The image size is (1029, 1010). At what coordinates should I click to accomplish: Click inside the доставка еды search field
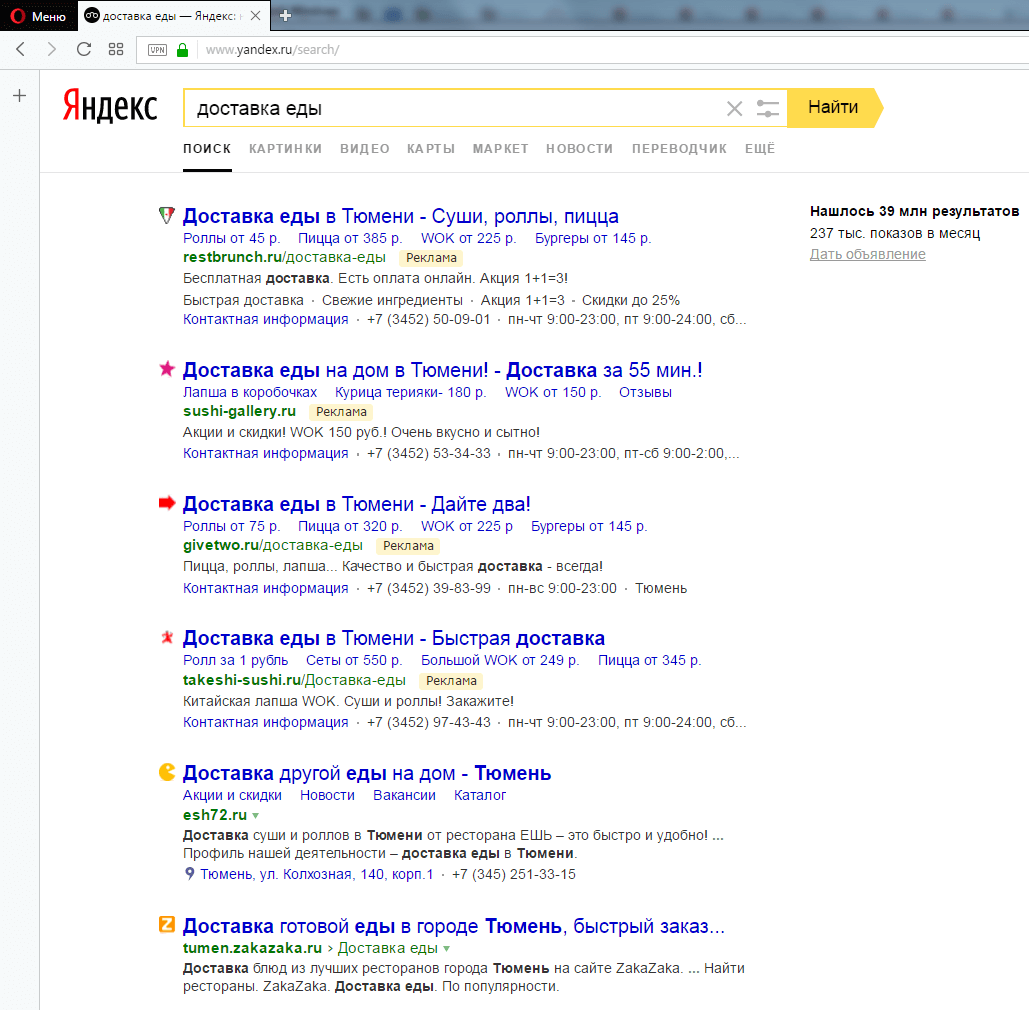click(x=450, y=108)
